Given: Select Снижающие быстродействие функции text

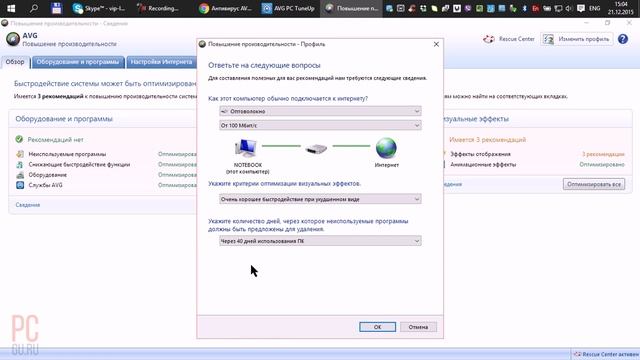Looking at the screenshot, I should coord(79,164).
